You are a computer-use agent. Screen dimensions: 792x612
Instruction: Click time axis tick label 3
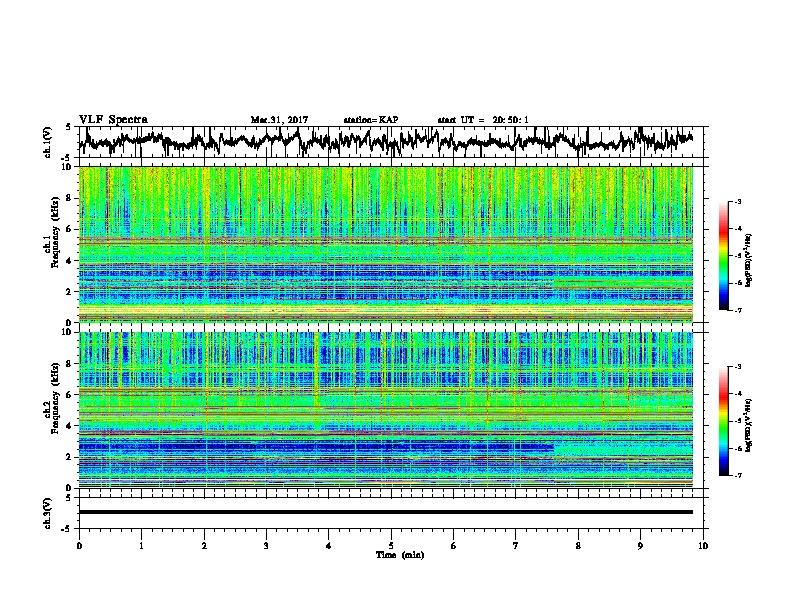pos(266,546)
